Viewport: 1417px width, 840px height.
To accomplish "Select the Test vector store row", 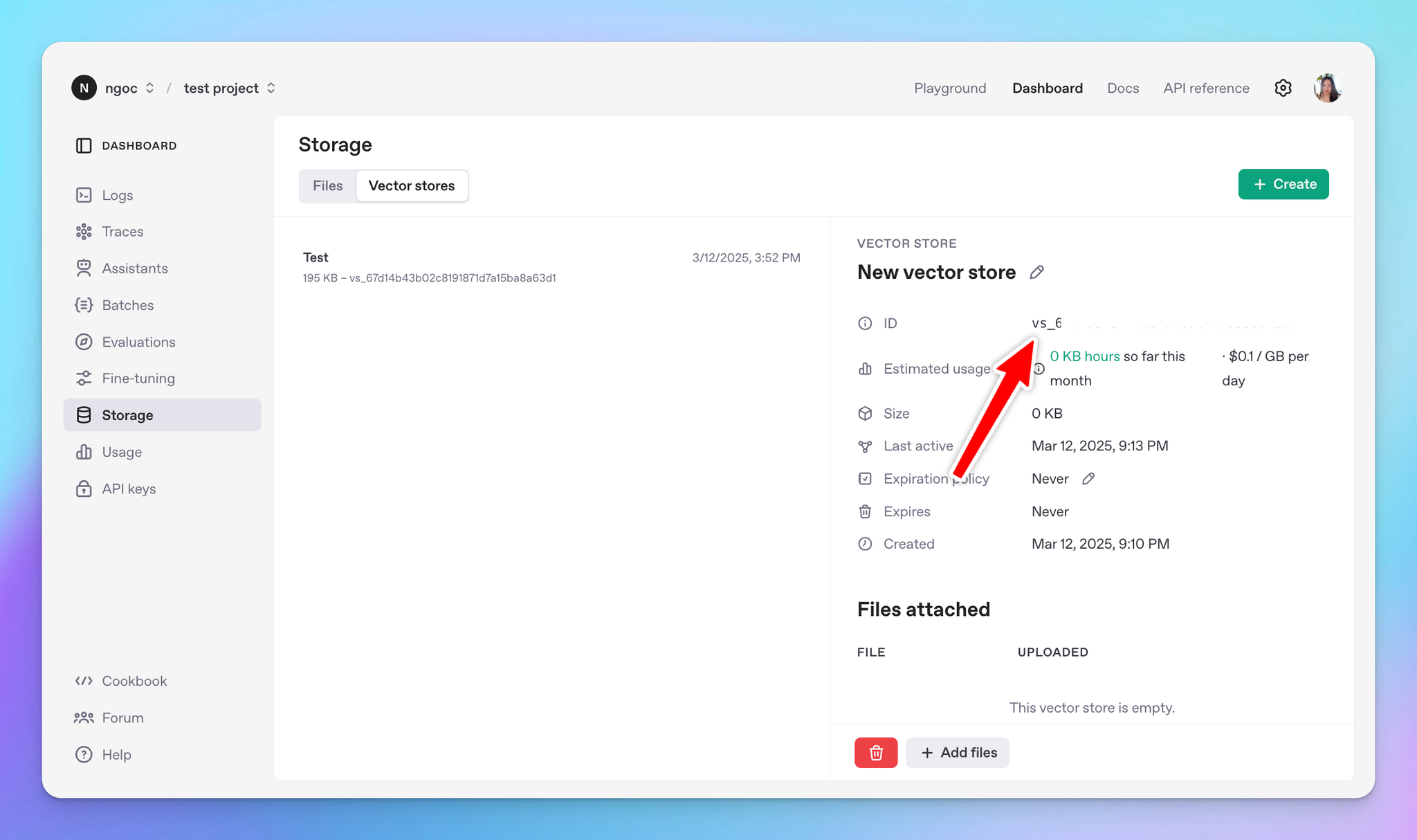I will pyautogui.click(x=551, y=267).
